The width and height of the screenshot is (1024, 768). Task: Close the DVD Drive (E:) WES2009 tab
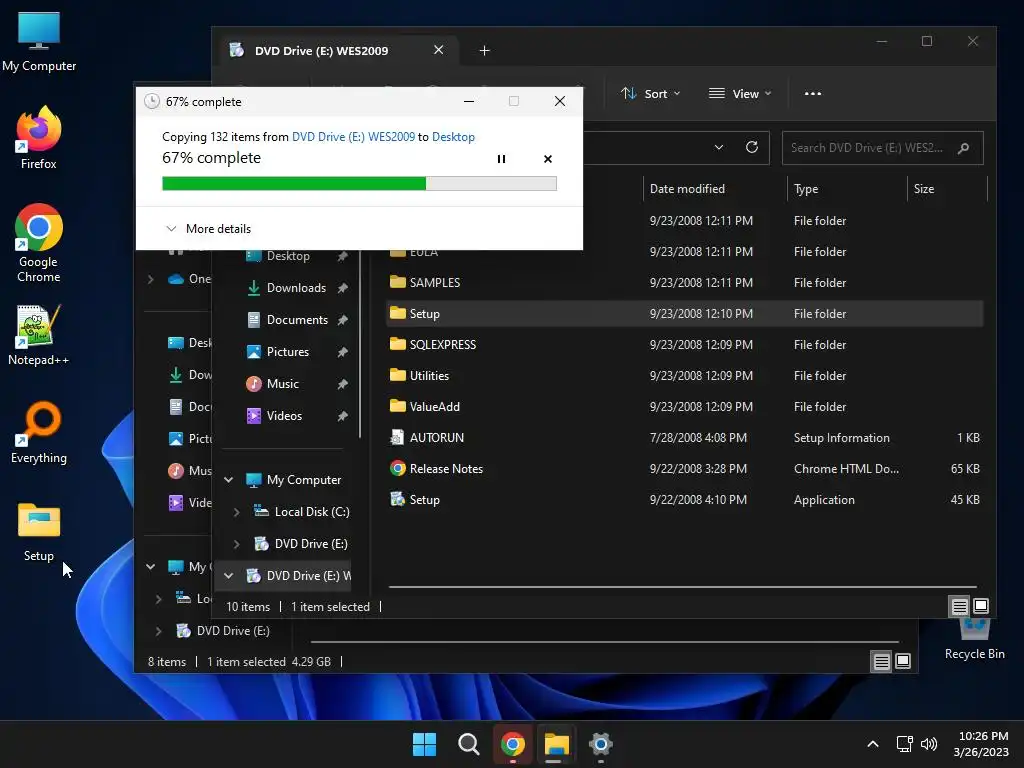pos(438,50)
